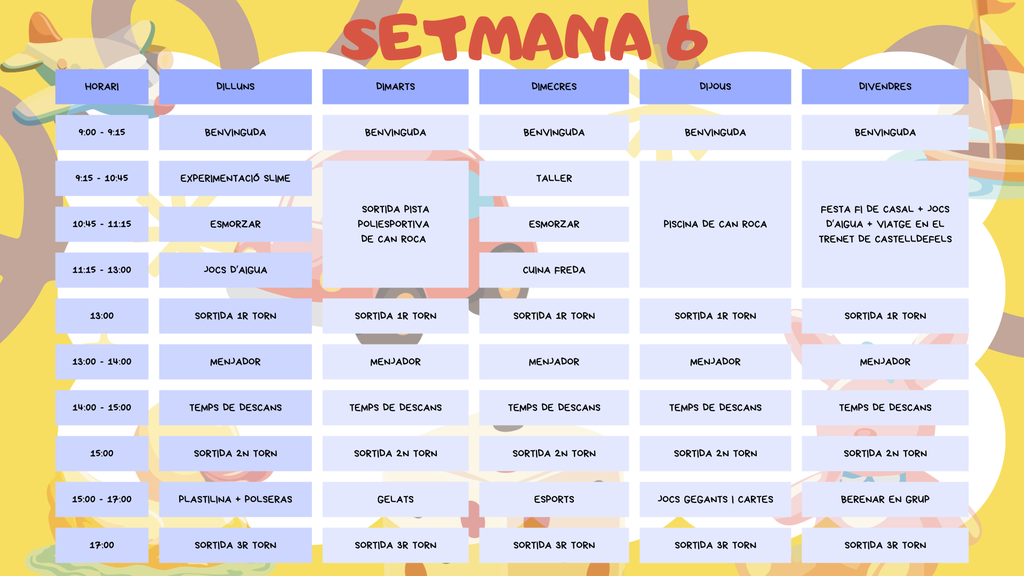Click the GELATS cell
Screen dimensions: 1024x576
pos(395,499)
